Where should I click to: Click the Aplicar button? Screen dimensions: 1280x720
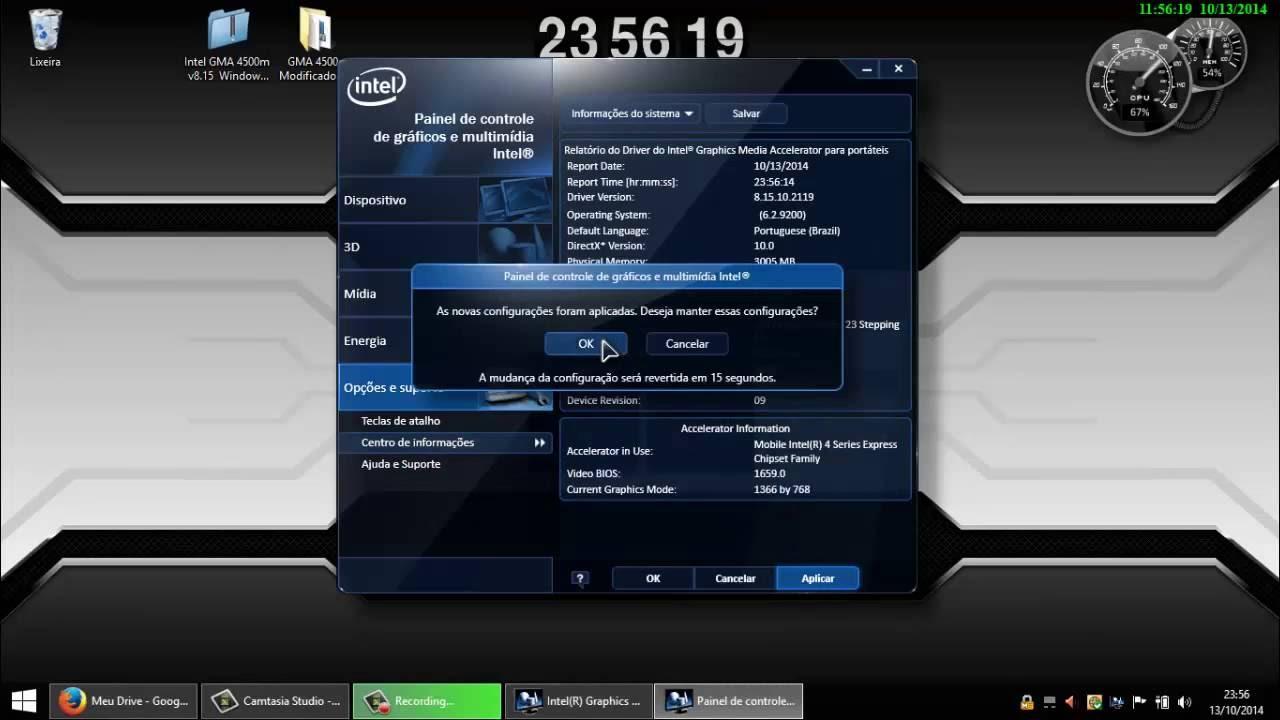tap(818, 578)
